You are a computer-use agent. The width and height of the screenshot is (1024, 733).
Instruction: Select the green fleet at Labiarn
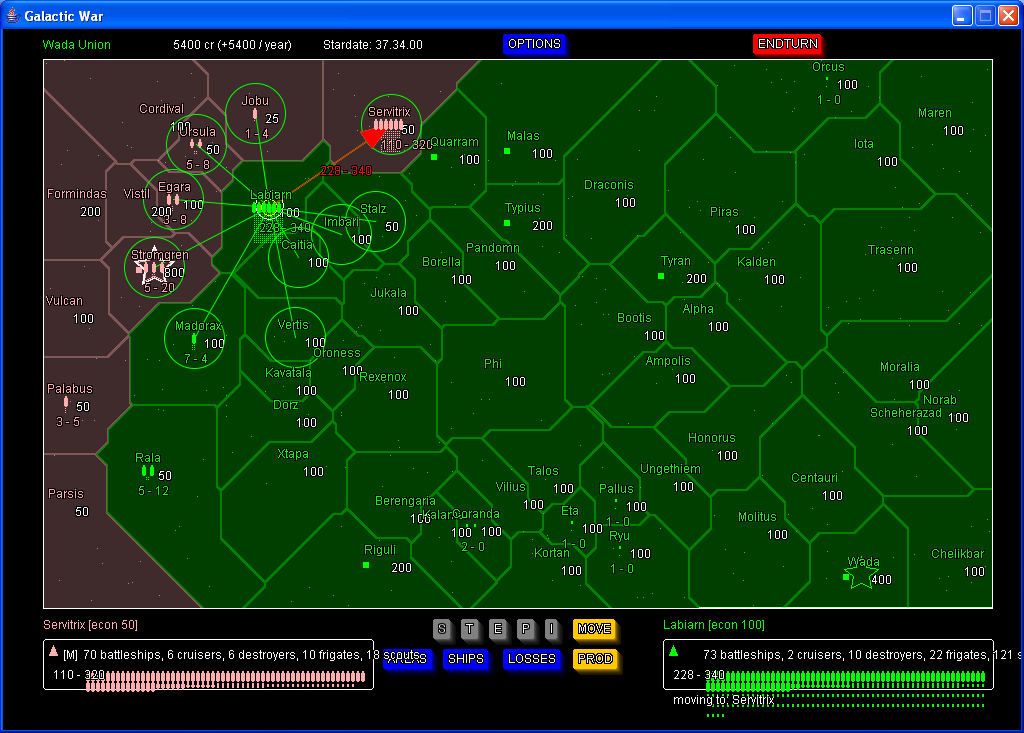pos(268,218)
